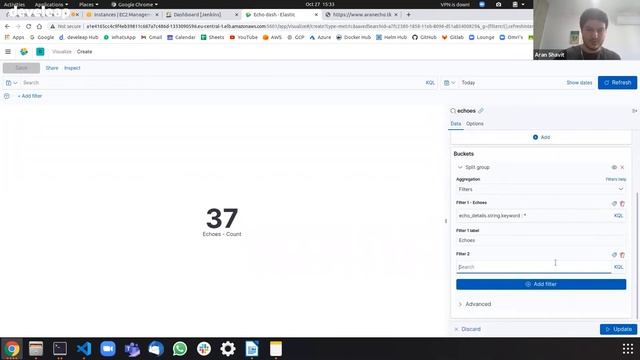640x360 pixels.
Task: Delete Filter 2 with trash icon
Action: pyautogui.click(x=622, y=255)
